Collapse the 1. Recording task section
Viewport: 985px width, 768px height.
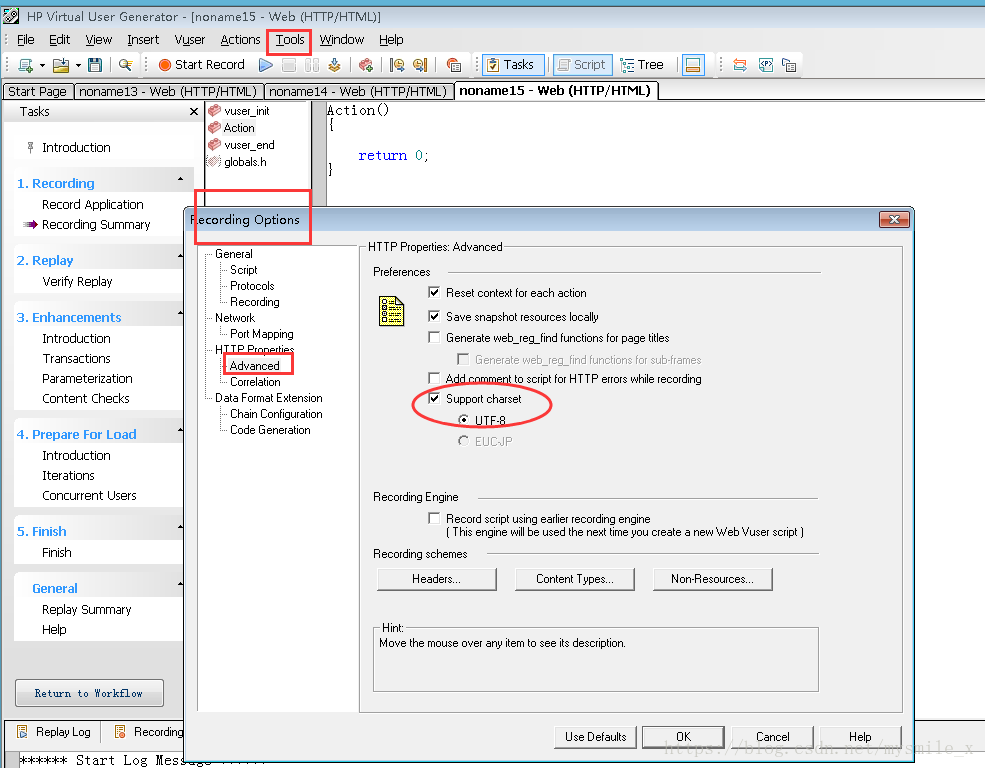click(x=180, y=179)
